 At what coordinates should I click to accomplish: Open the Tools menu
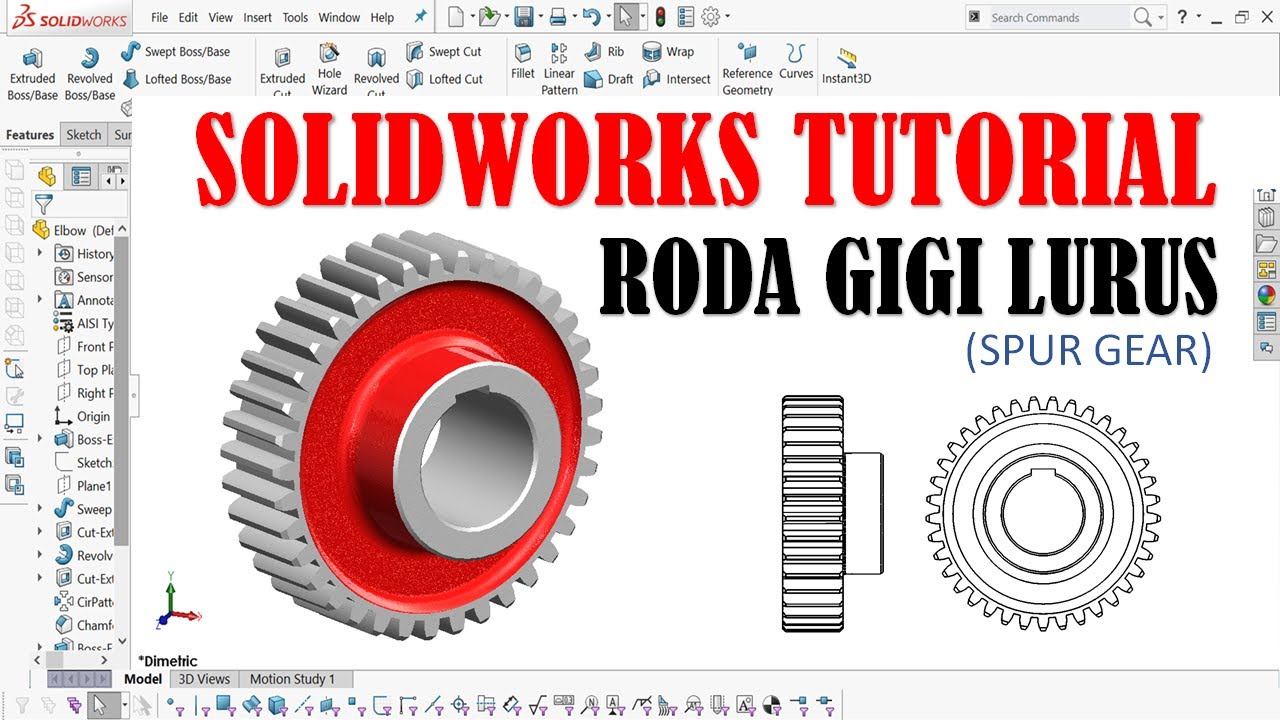(x=295, y=17)
